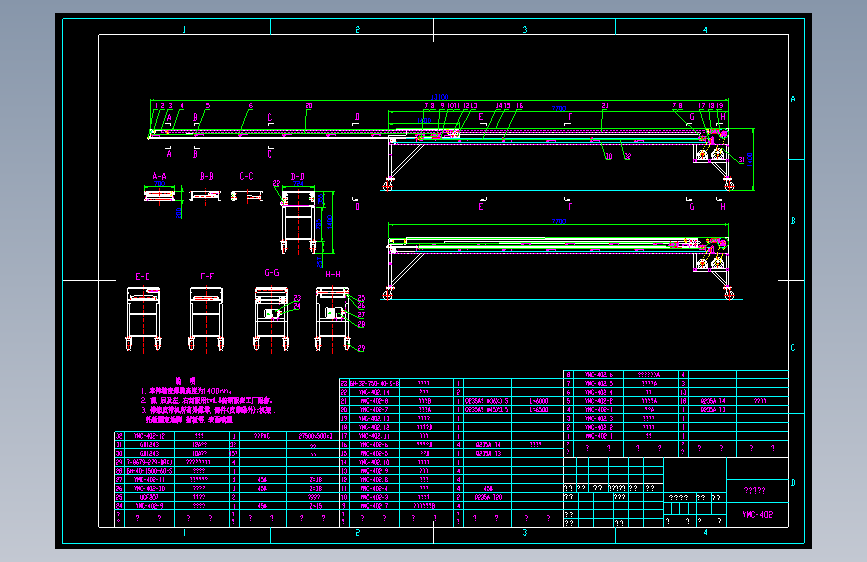The width and height of the screenshot is (867, 562).
Task: Click the YMC-402-12 cell in parts list row 32
Action: coord(149,436)
